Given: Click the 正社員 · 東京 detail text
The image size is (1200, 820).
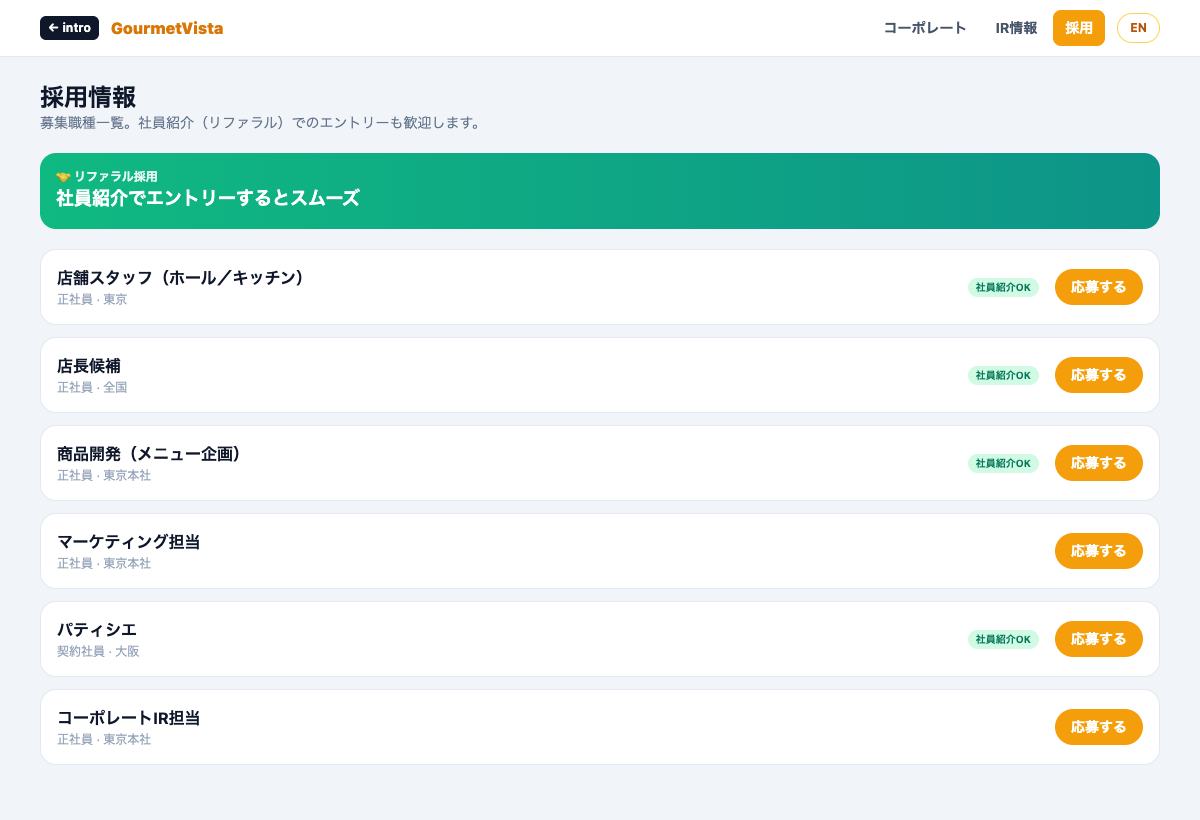Looking at the screenshot, I should (92, 299).
